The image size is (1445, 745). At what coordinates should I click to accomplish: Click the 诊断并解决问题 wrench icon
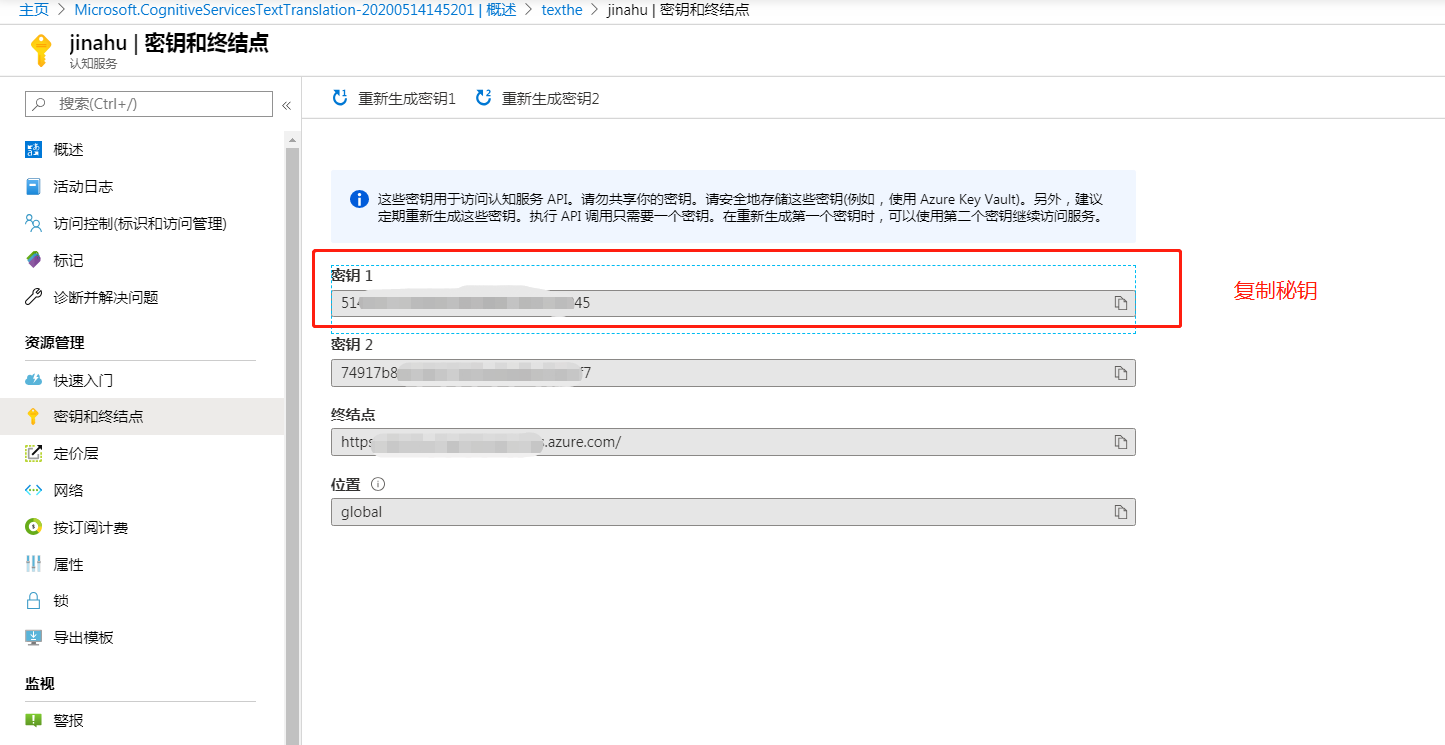pos(34,298)
